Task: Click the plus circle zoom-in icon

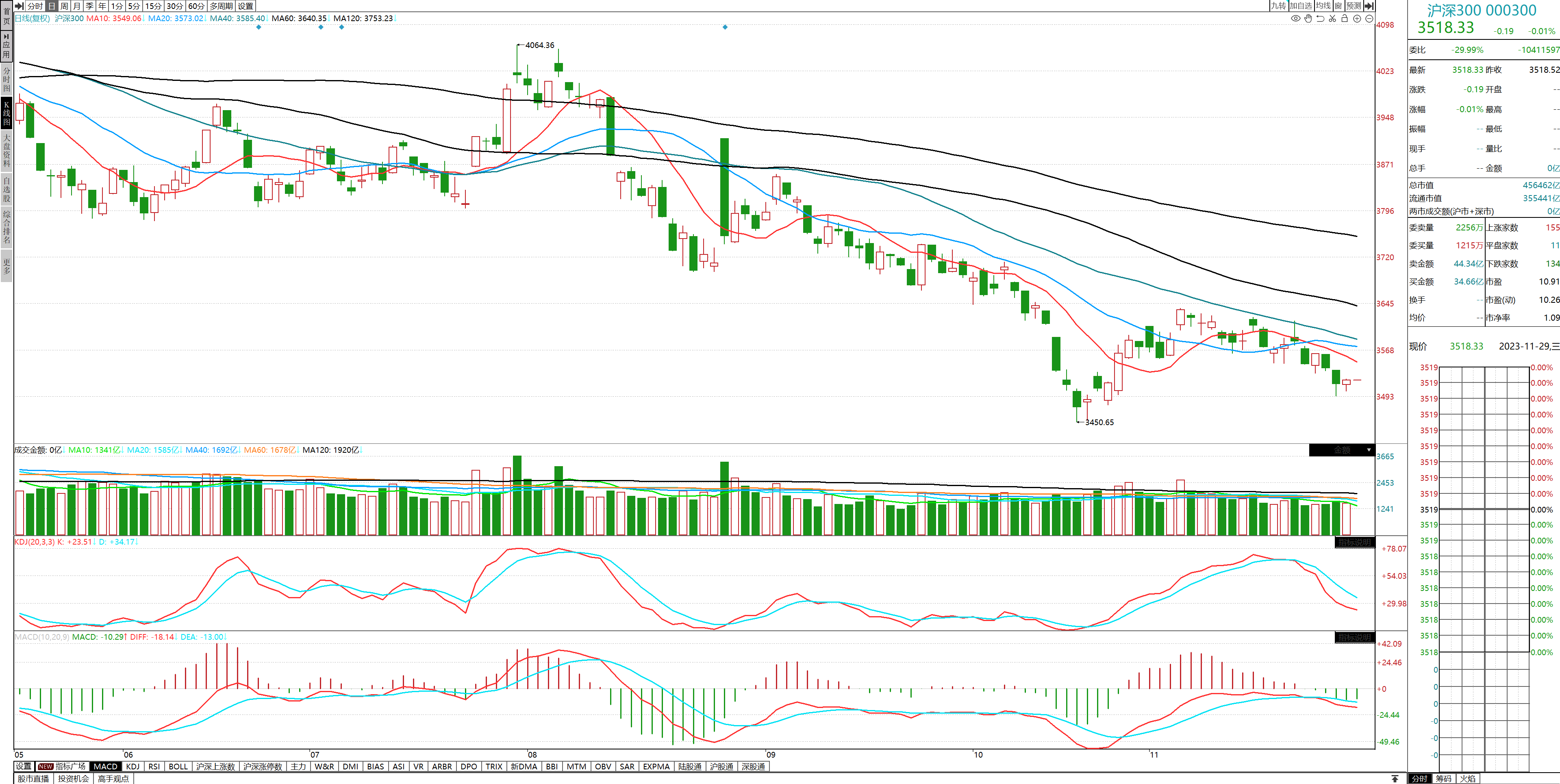Action: pos(1357,19)
